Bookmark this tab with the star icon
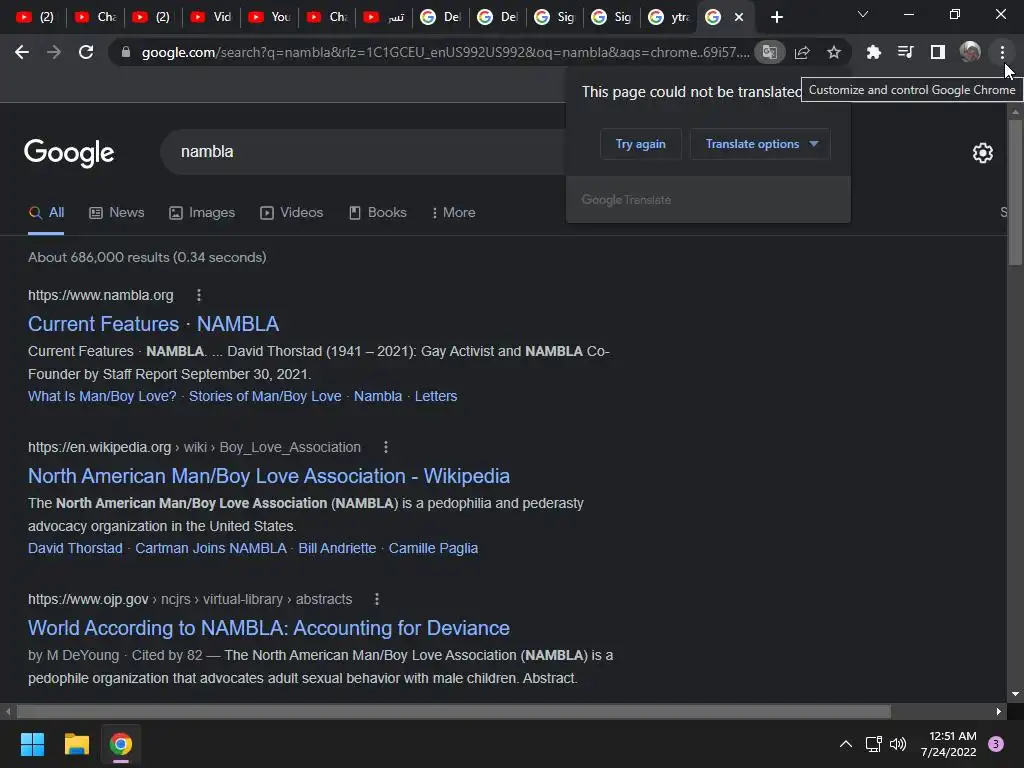Image resolution: width=1024 pixels, height=768 pixels. coord(834,52)
